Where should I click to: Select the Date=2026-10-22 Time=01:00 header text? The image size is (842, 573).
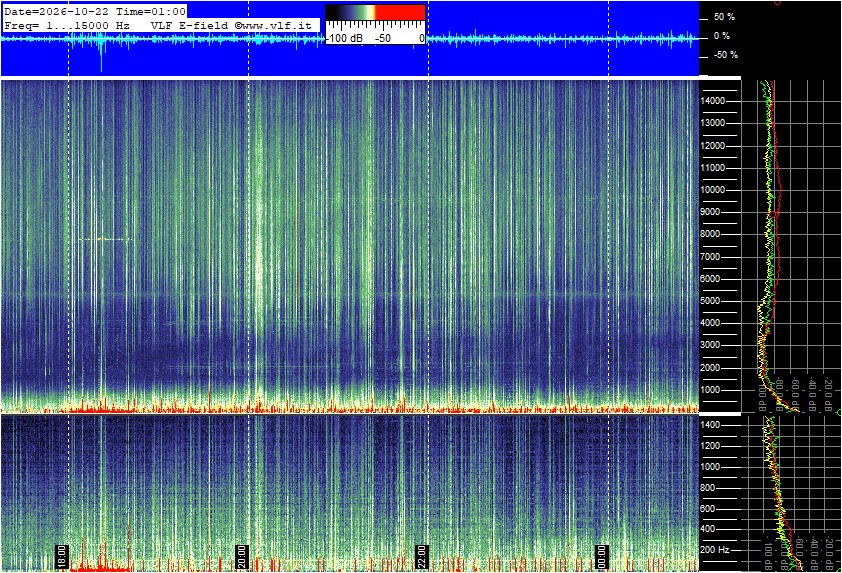[95, 11]
